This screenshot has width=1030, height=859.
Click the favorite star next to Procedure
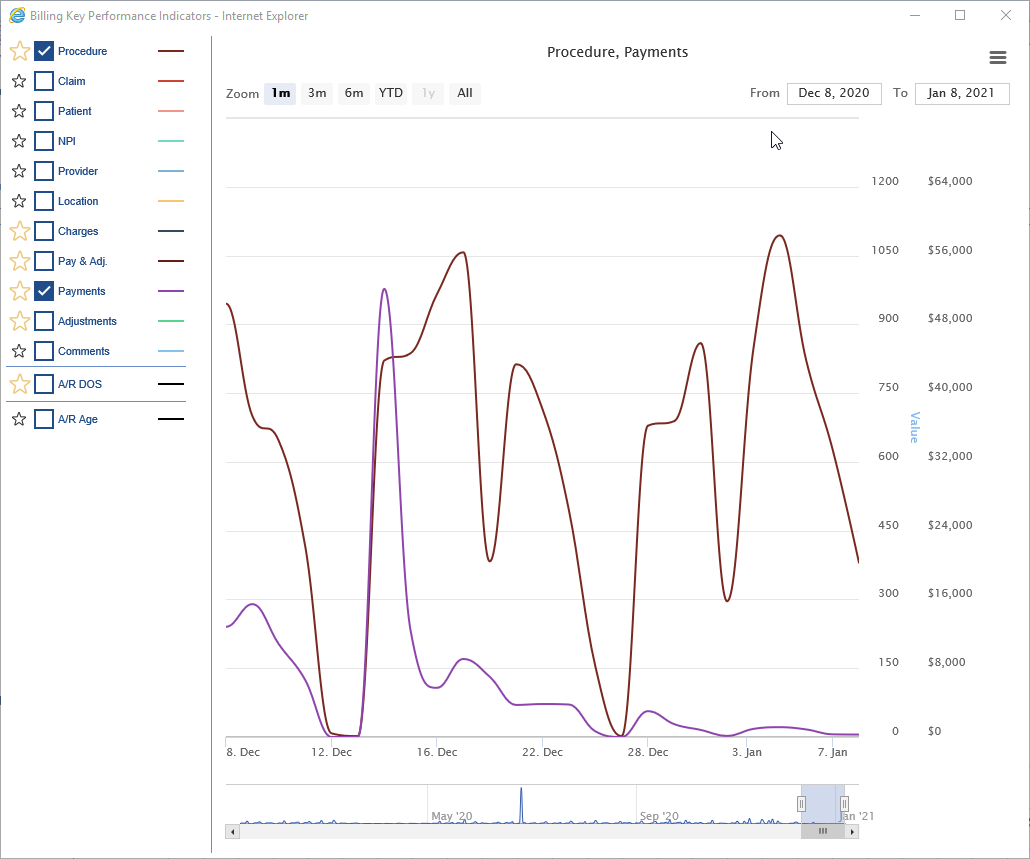click(x=20, y=51)
